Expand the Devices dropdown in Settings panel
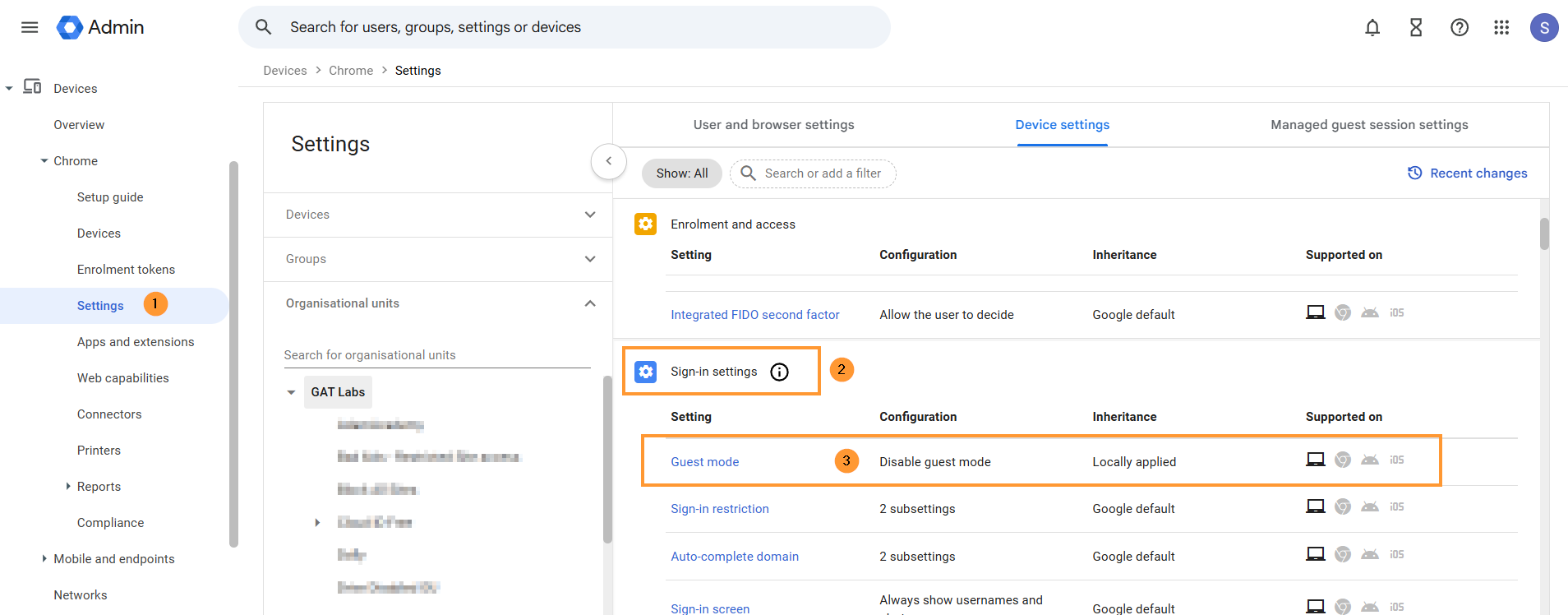Viewport: 1568px width, 615px height. click(589, 215)
